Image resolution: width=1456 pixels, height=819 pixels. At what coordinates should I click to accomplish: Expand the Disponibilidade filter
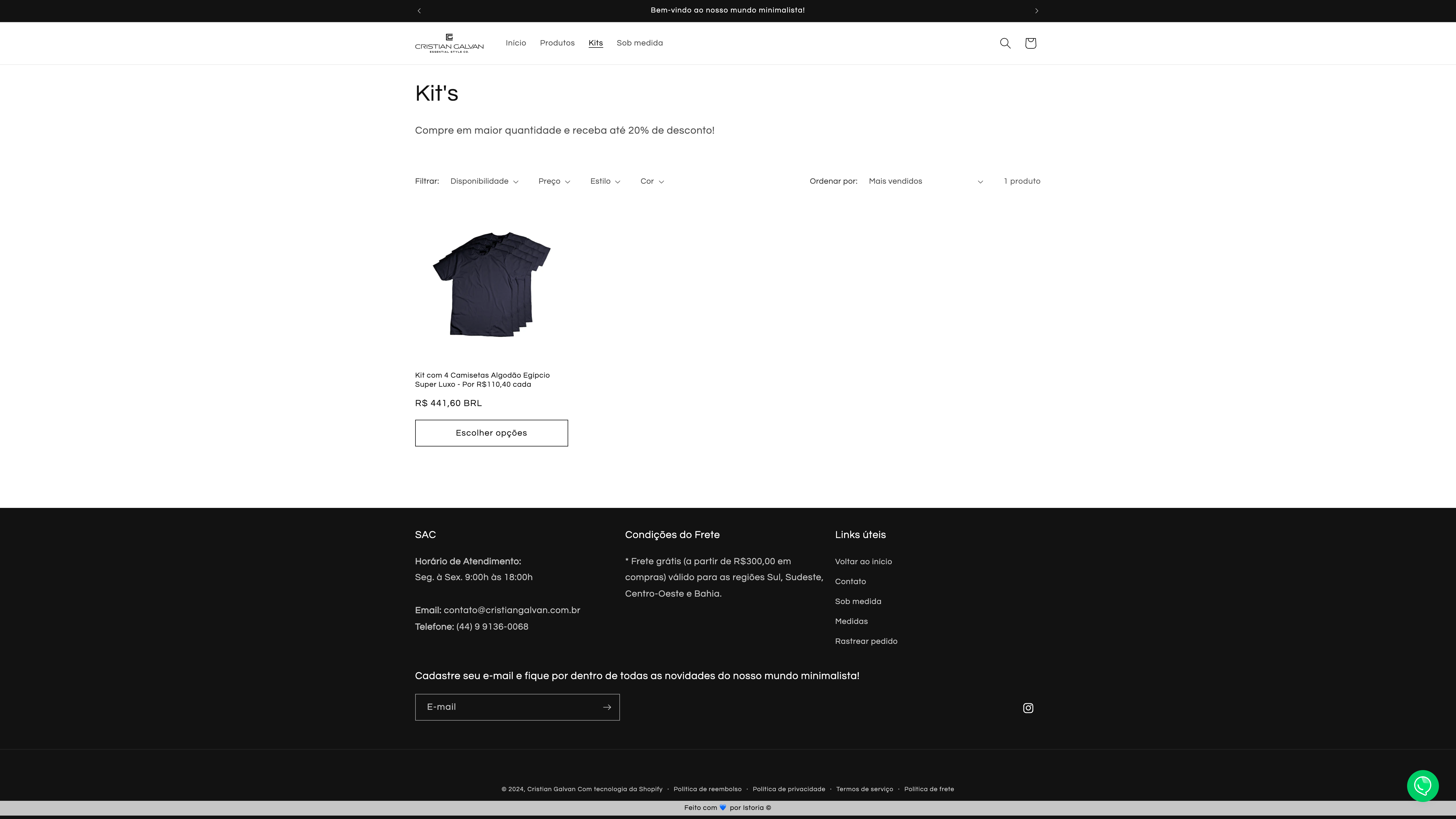[484, 181]
